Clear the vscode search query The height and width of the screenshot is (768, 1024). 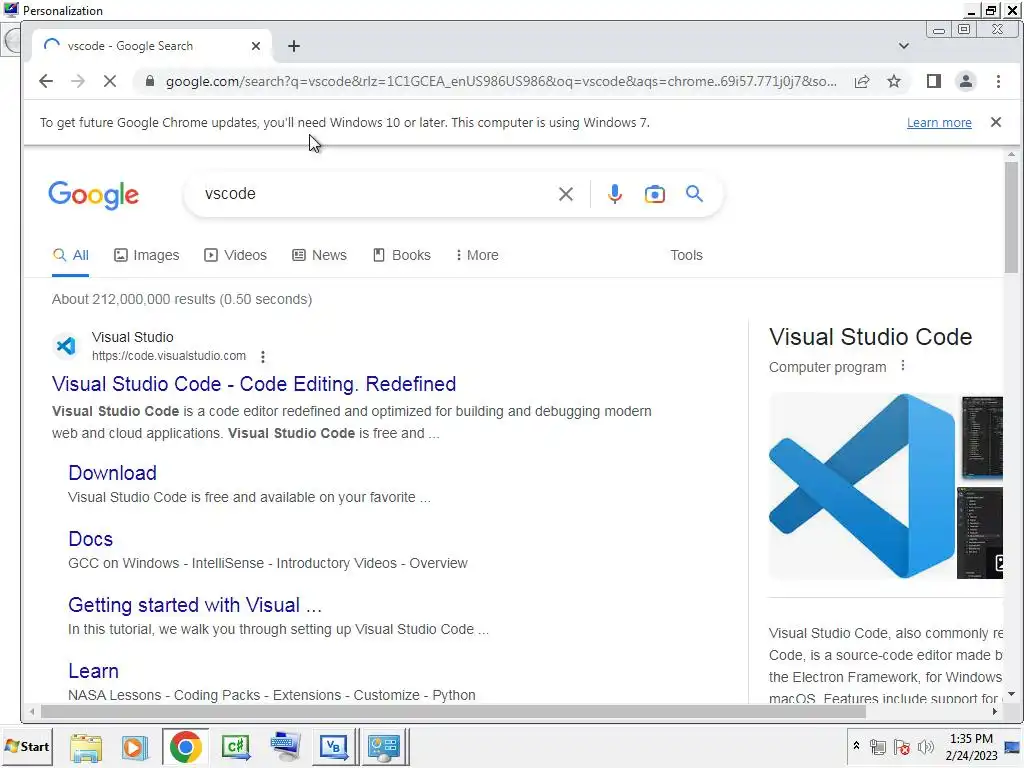(566, 194)
